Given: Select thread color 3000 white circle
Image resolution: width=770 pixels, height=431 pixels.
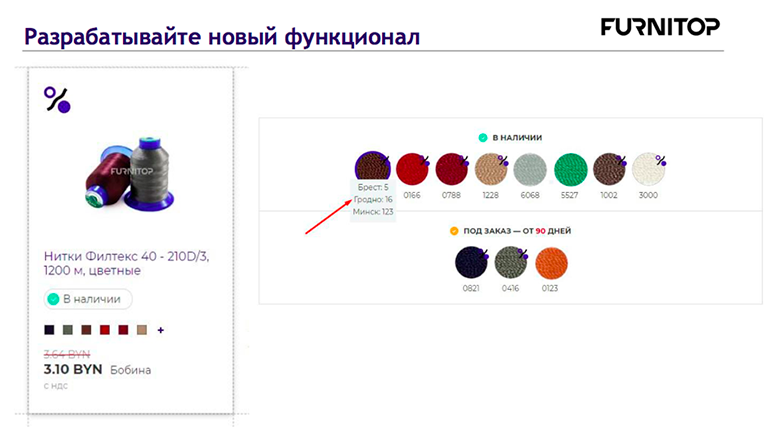Looking at the screenshot, I should [x=648, y=169].
